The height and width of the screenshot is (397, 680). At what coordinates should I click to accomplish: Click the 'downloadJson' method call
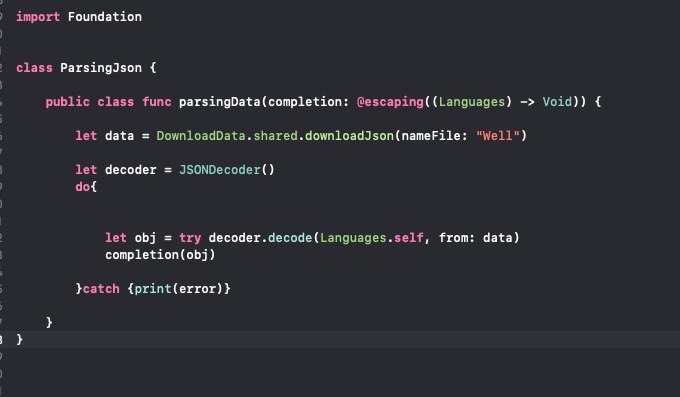[x=349, y=136]
